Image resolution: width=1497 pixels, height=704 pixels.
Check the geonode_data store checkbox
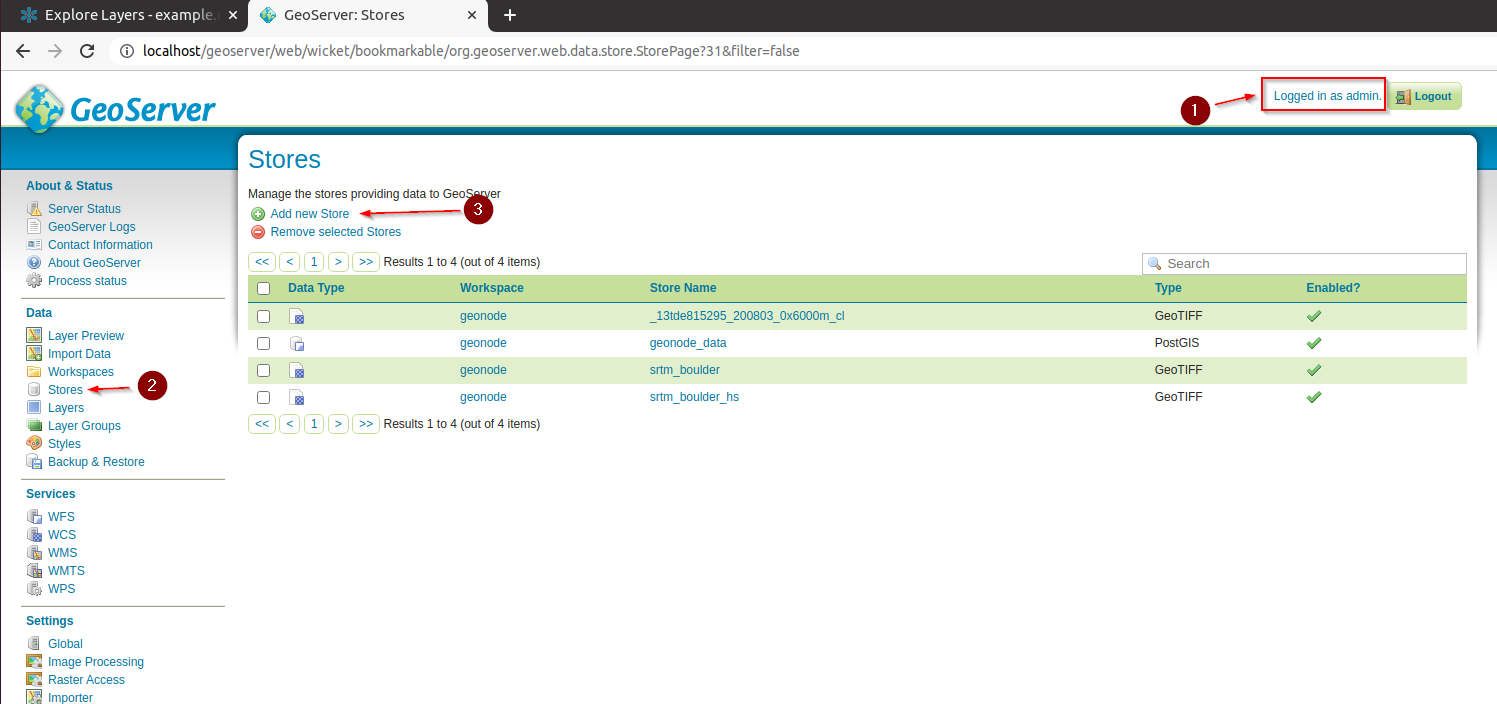pyautogui.click(x=264, y=343)
